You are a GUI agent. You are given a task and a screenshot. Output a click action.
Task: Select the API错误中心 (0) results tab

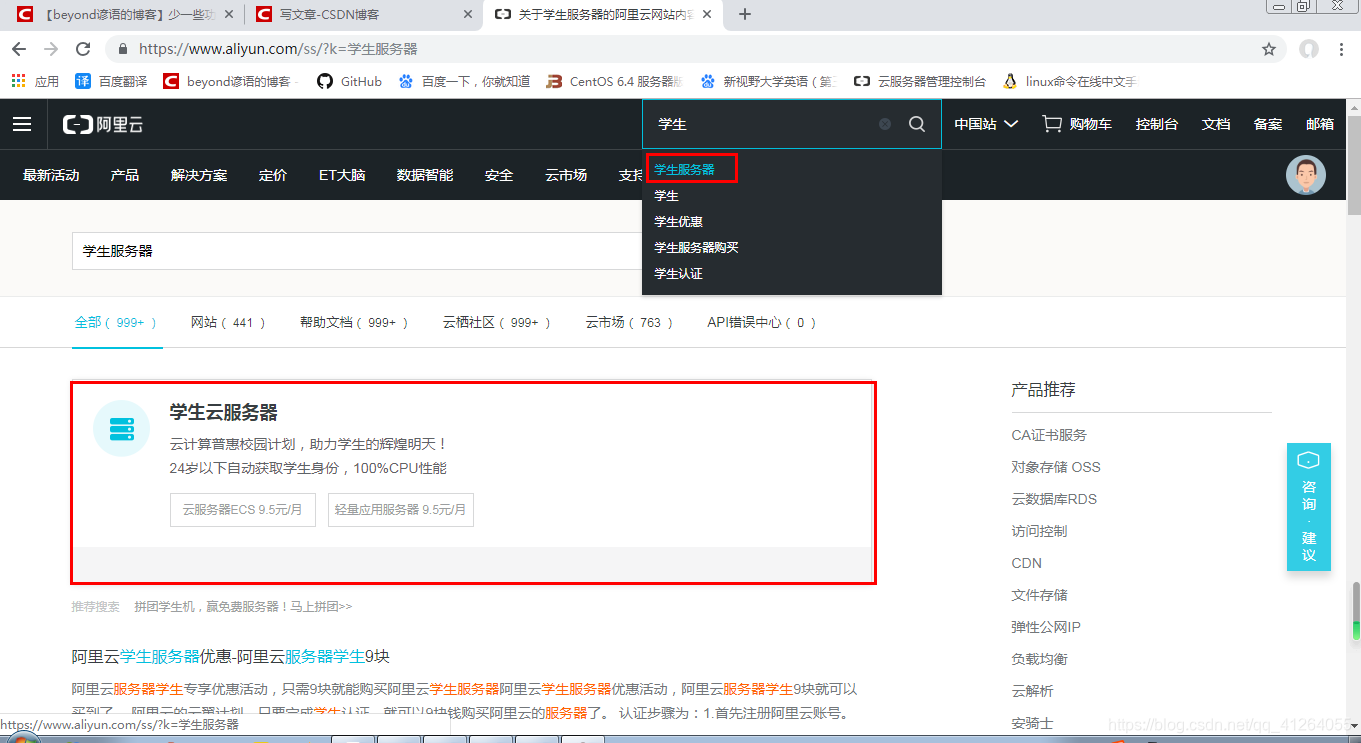pyautogui.click(x=762, y=323)
